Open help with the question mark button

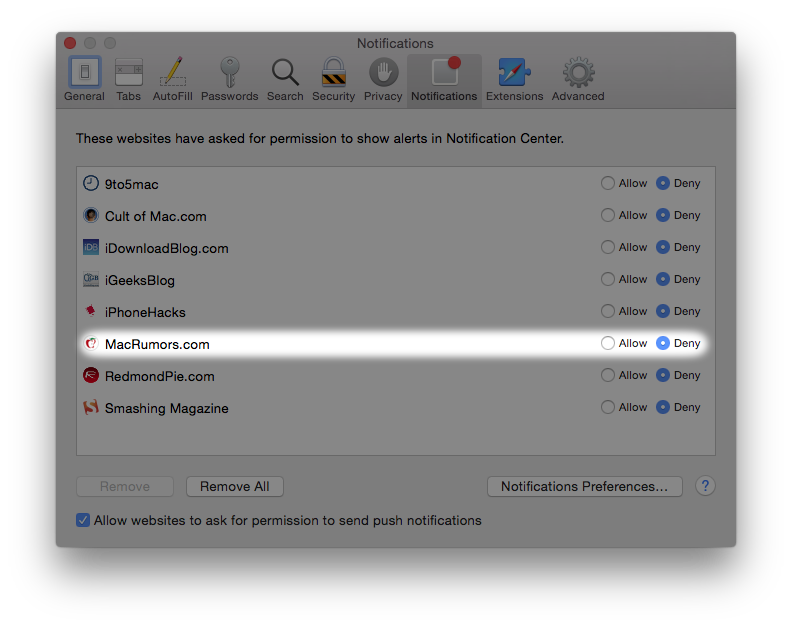pos(705,486)
